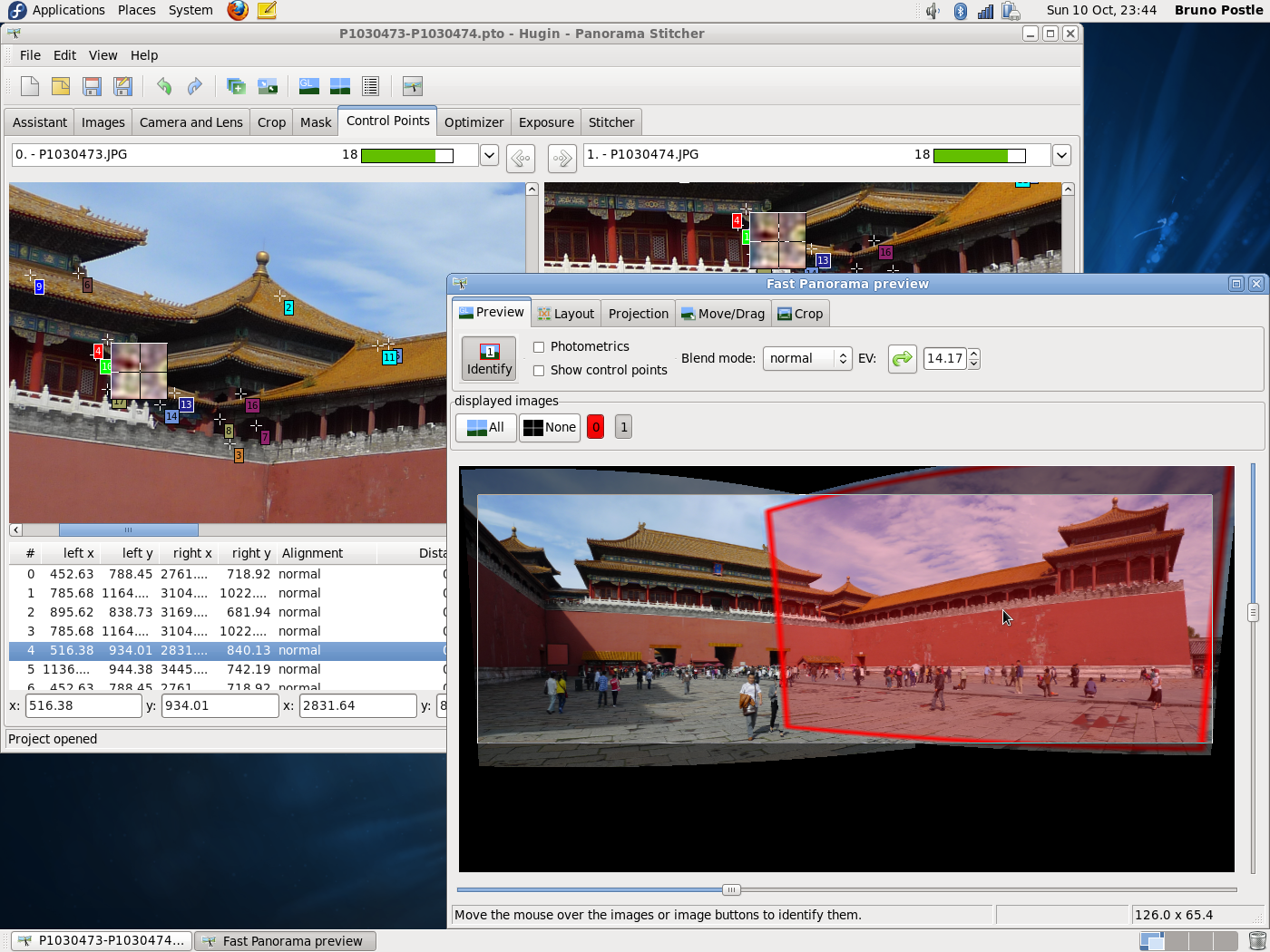Toggle display of image 0
Screen dimensions: 1270x952
(595, 426)
